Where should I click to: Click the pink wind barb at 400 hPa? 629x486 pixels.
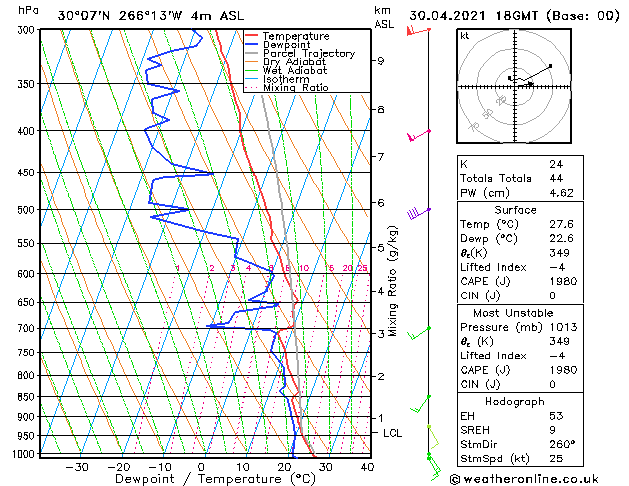pyautogui.click(x=419, y=136)
